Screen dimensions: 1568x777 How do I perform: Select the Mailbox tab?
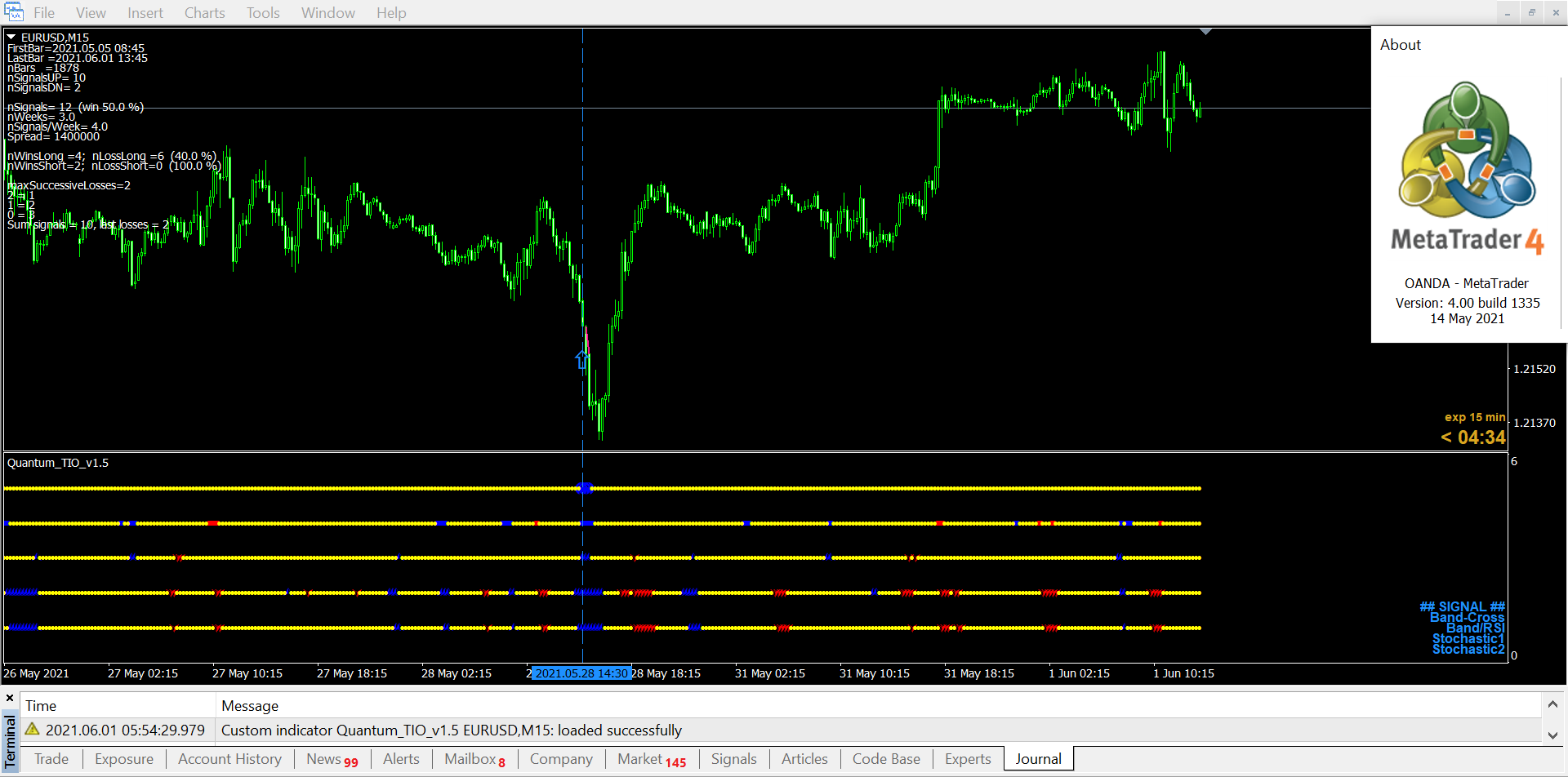point(474,759)
